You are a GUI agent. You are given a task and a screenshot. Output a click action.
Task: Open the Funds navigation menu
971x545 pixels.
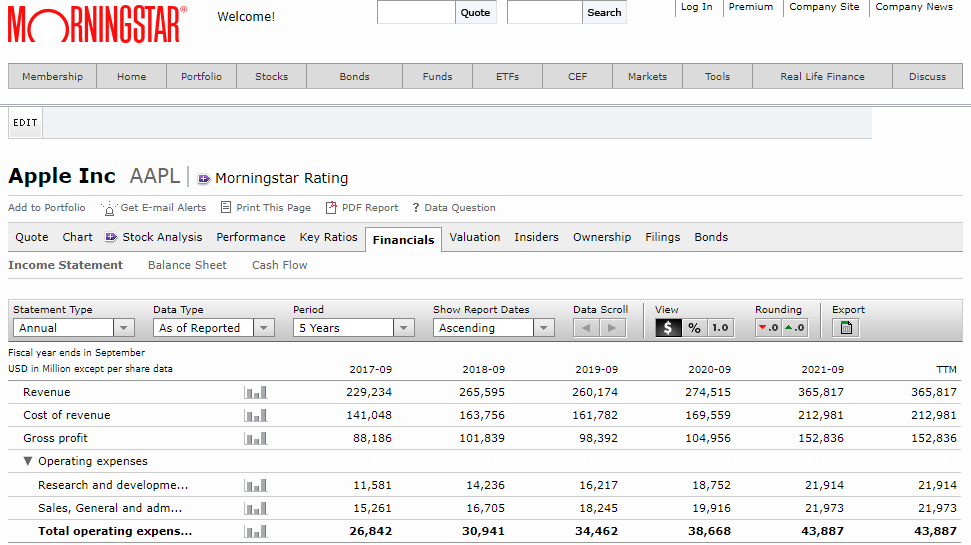pos(437,76)
